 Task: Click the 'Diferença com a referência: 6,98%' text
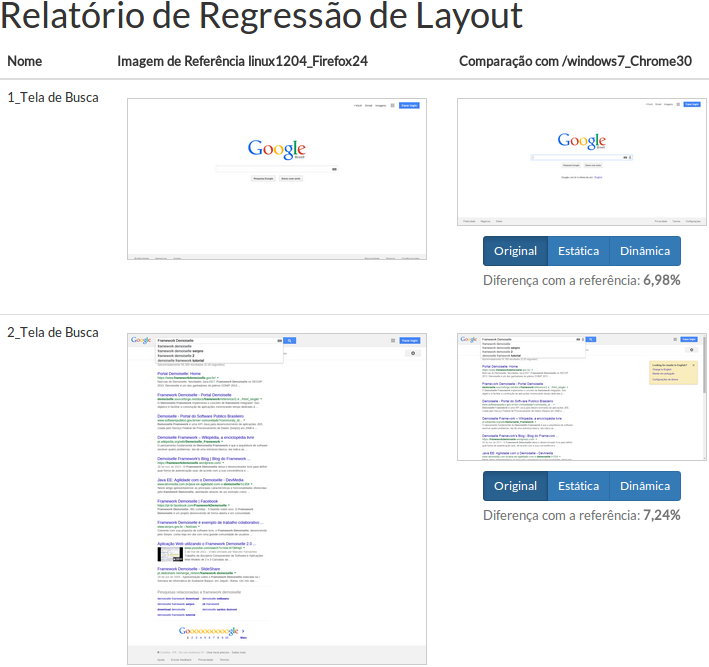[582, 280]
